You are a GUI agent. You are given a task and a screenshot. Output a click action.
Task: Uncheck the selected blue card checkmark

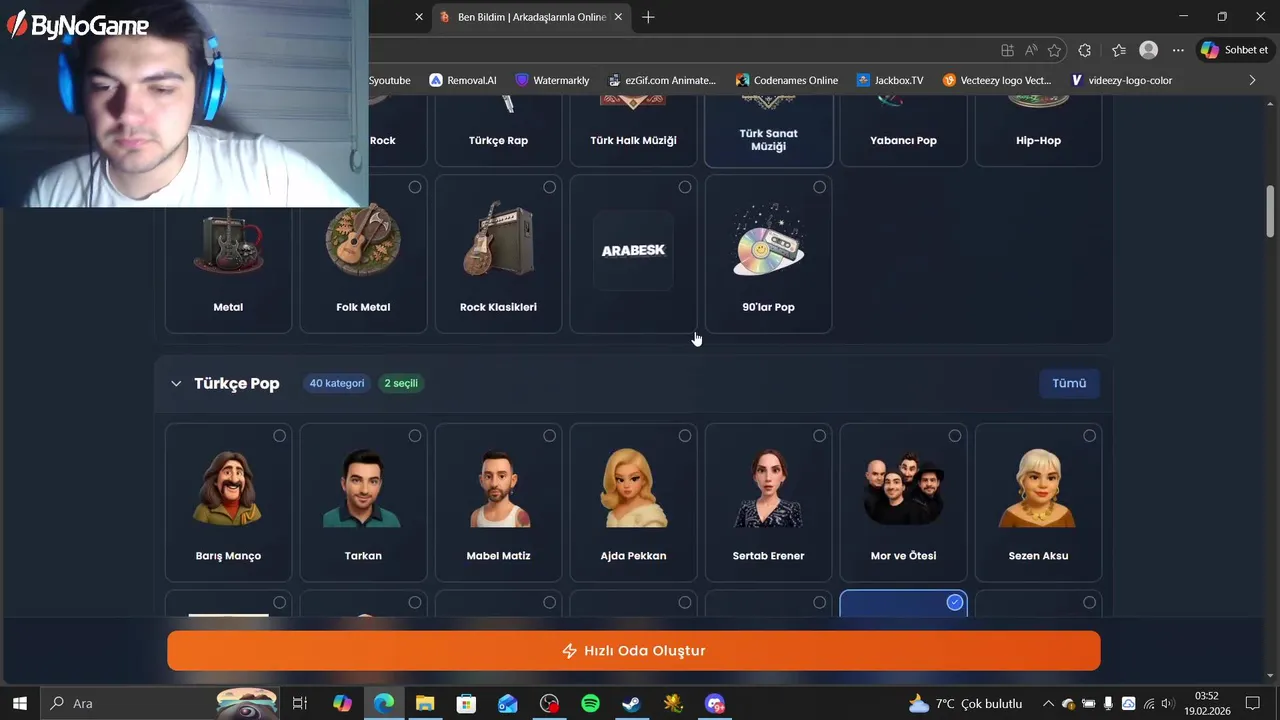pos(955,602)
